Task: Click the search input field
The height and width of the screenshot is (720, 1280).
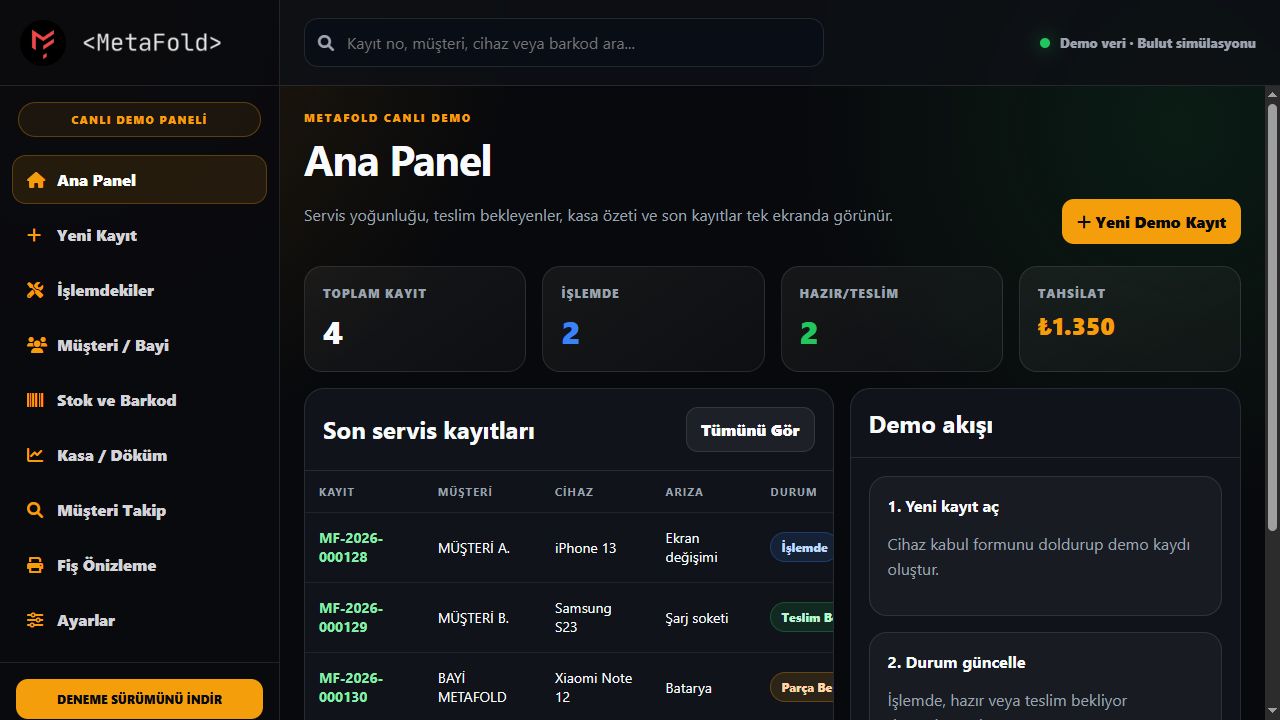Action: click(564, 43)
